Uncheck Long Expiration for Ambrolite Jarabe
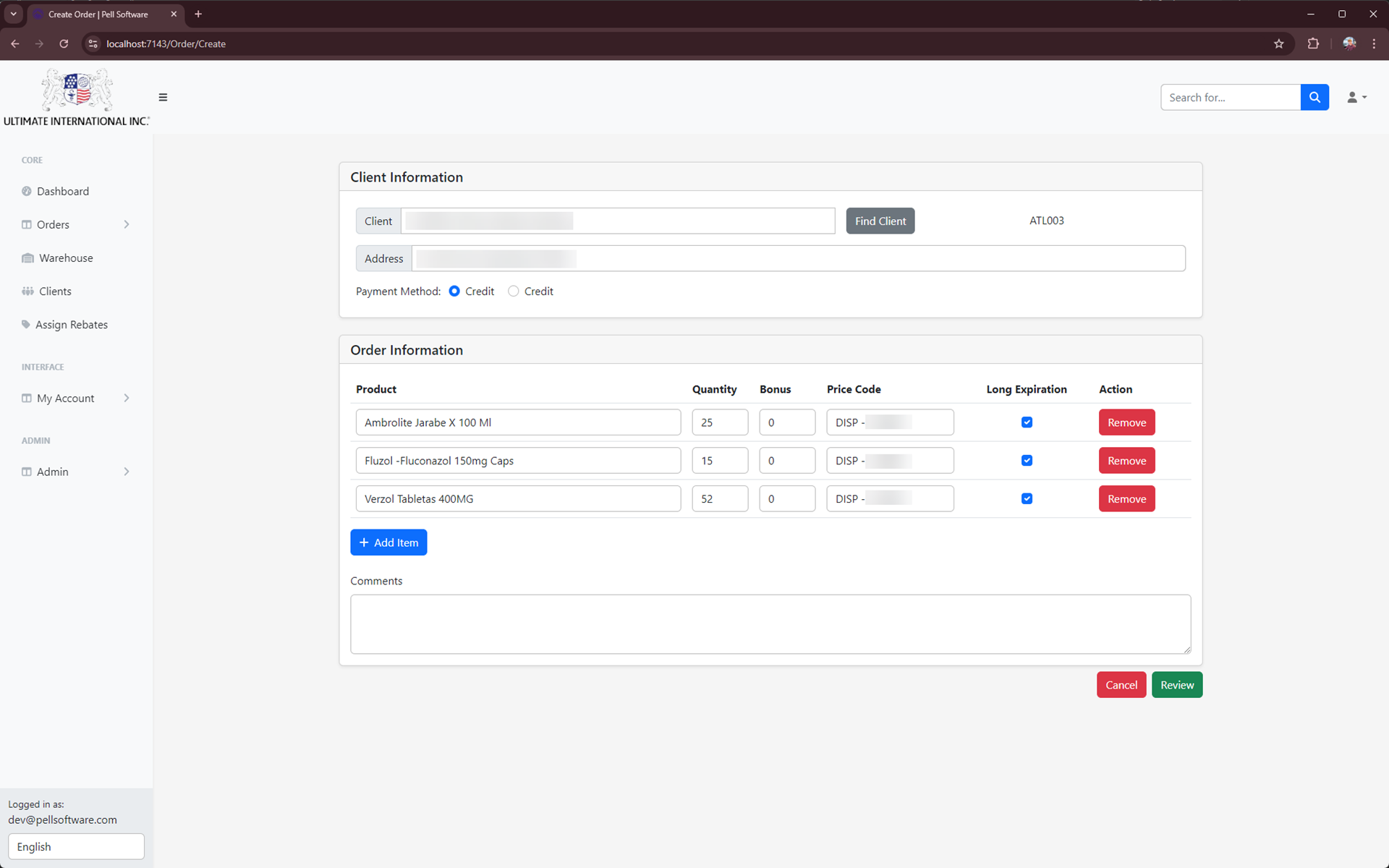The width and height of the screenshot is (1389, 868). 1027,422
